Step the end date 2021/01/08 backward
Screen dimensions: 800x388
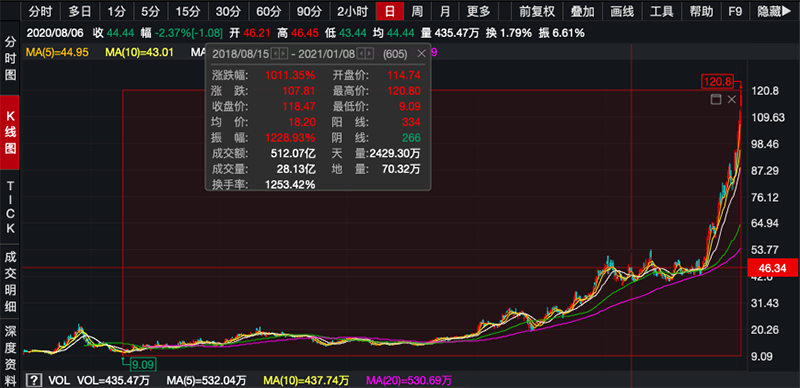tap(361, 54)
